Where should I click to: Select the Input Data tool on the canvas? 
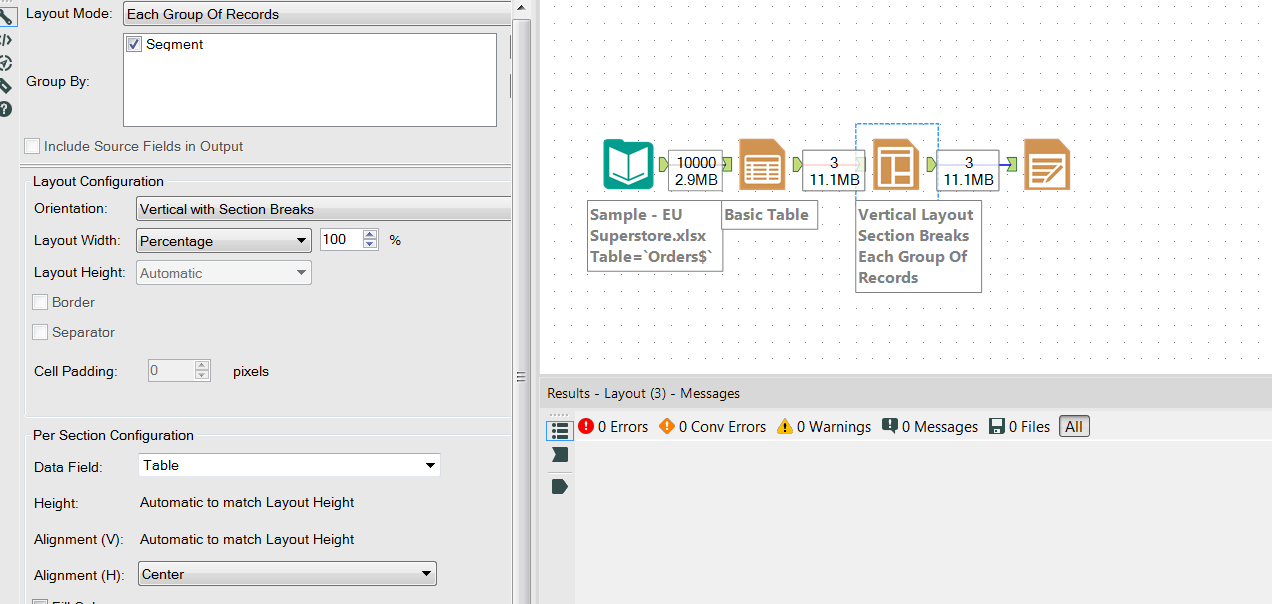628,163
